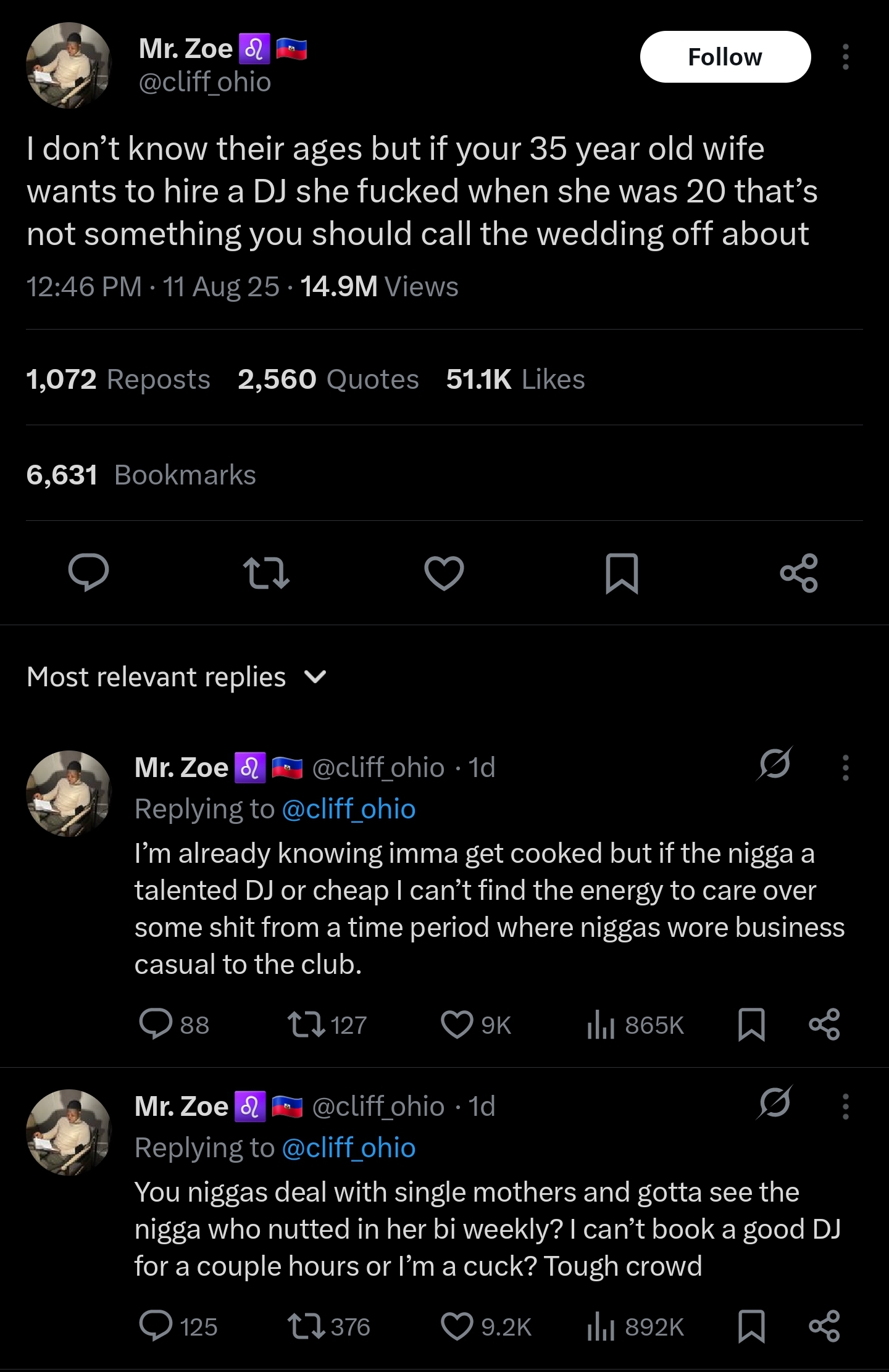Comment on reply with 125 replies
Viewport: 889px width, 1372px height.
(x=156, y=1326)
